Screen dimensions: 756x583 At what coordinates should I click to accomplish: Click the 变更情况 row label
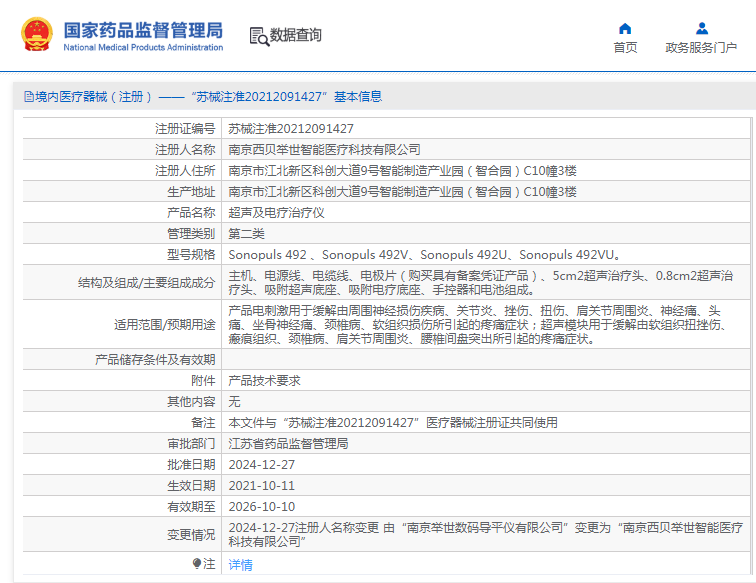191,535
